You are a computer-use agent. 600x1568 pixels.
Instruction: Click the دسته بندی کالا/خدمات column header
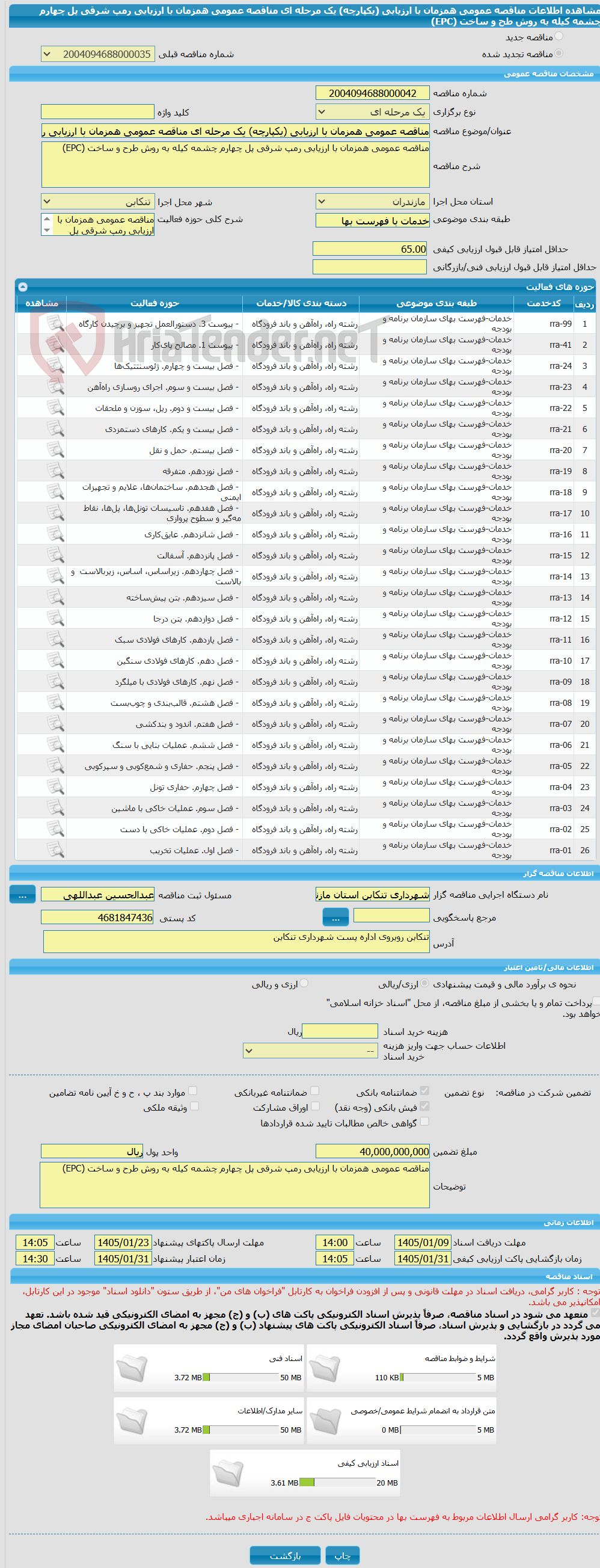click(x=301, y=303)
